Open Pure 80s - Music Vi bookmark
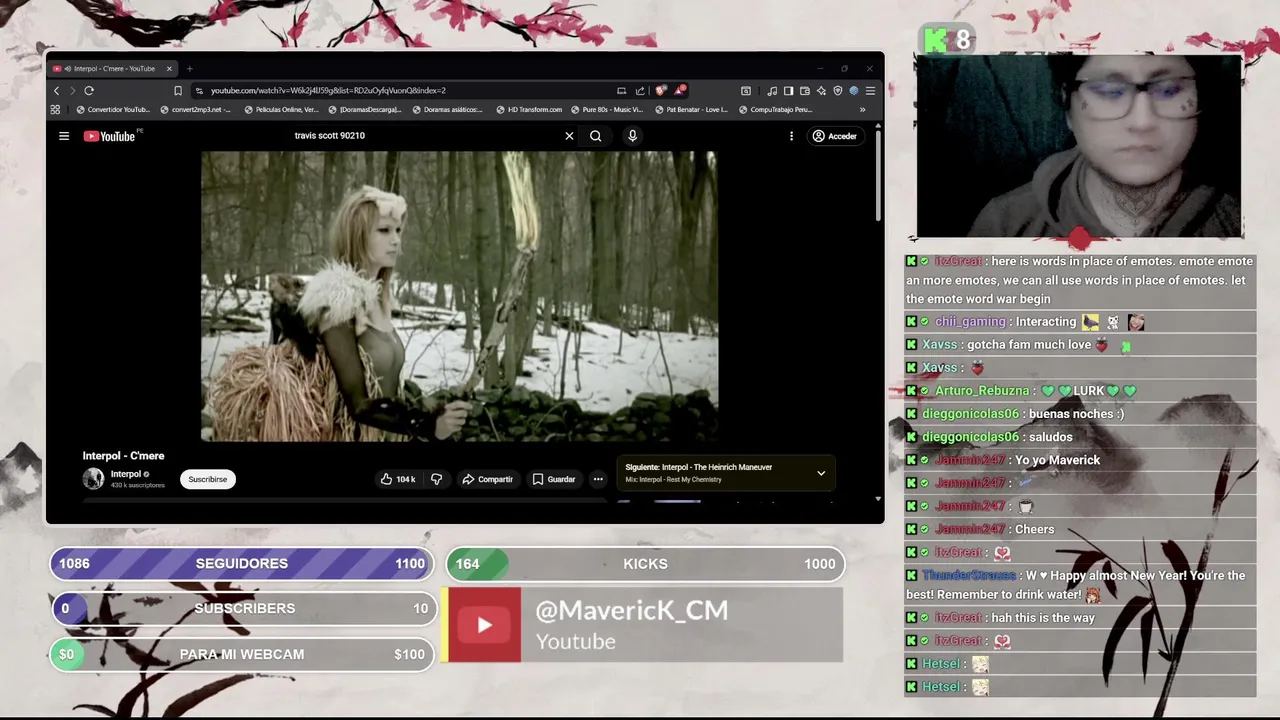This screenshot has width=1280, height=720. 607,110
